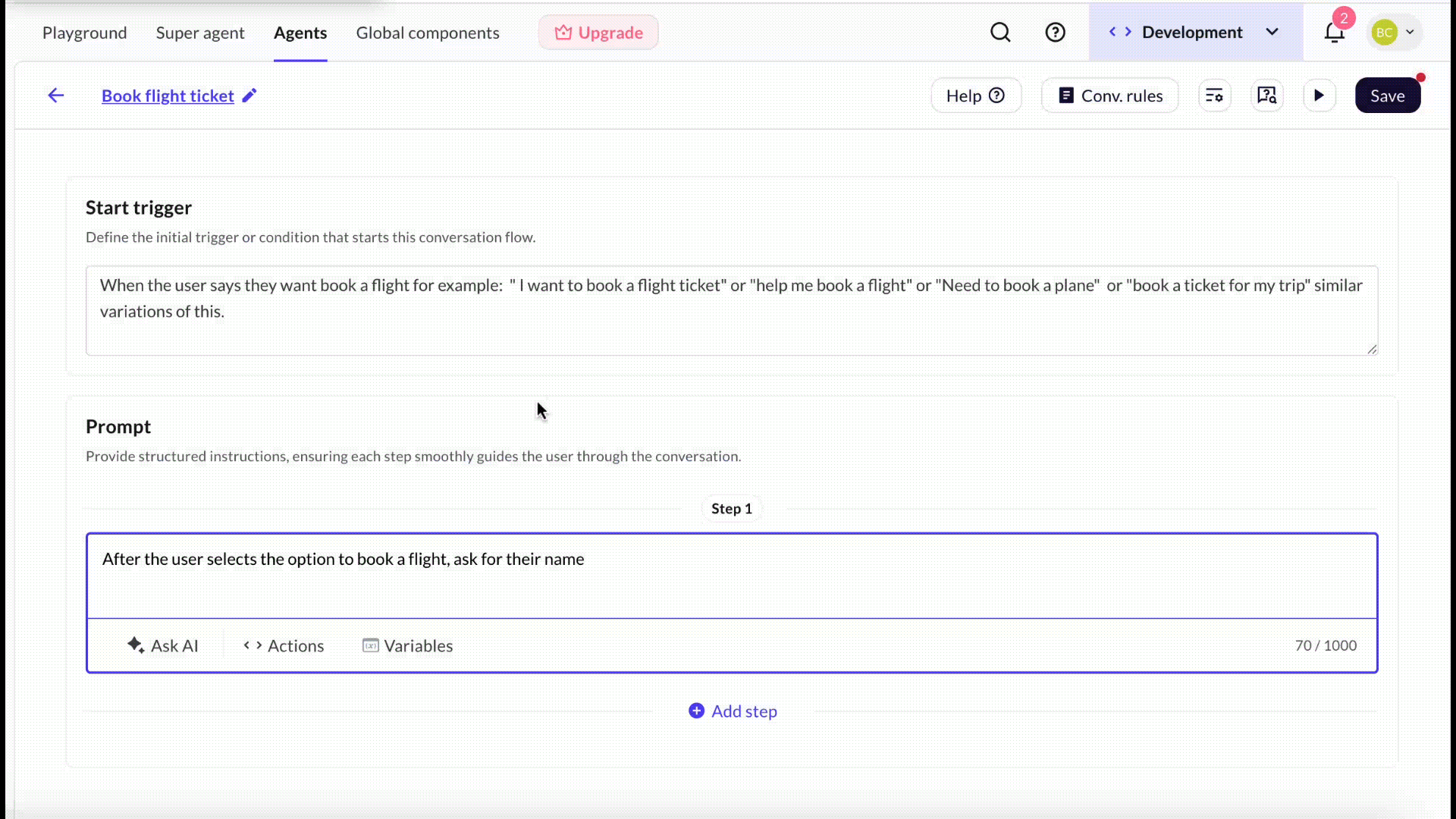Open the BC account dropdown
The height and width of the screenshot is (819, 1456).
1394,32
